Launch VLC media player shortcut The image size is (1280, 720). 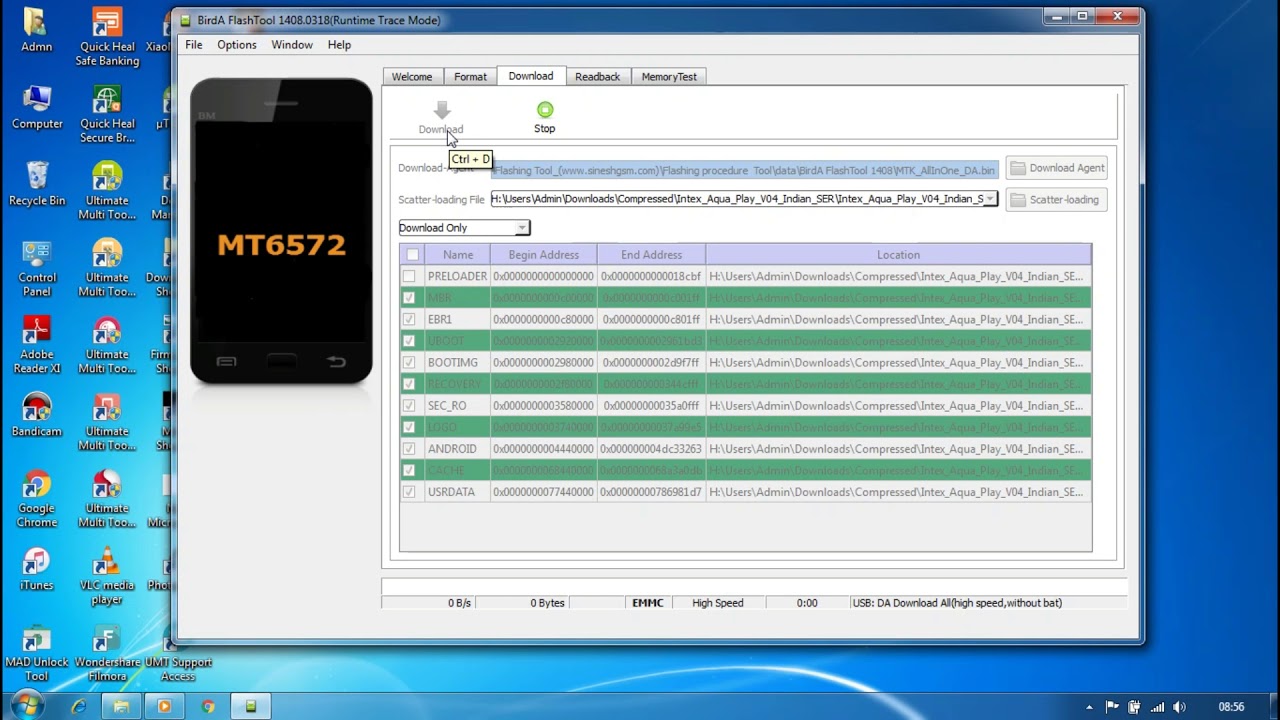pyautogui.click(x=107, y=576)
